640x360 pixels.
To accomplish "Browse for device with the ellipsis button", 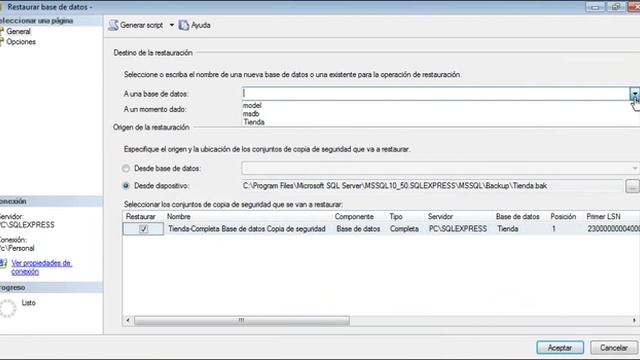I will point(632,186).
